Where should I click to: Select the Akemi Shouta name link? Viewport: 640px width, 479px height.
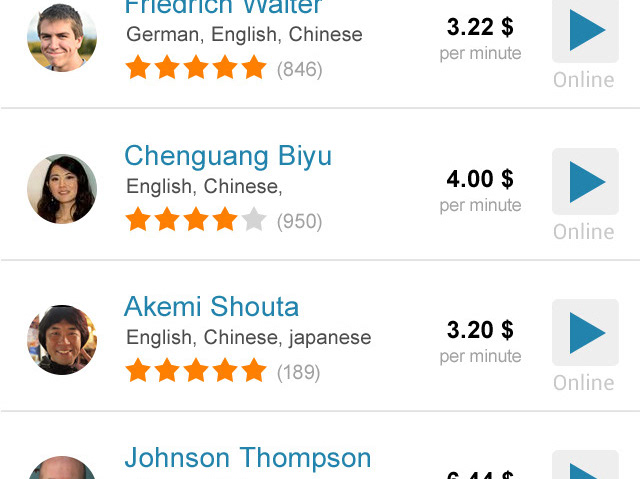[211, 306]
